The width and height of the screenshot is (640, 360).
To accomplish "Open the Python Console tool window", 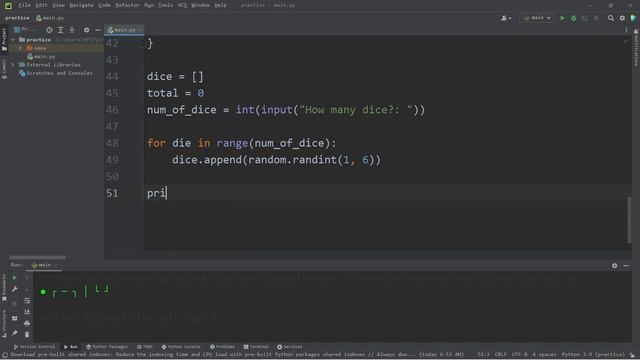I will [x=181, y=347].
